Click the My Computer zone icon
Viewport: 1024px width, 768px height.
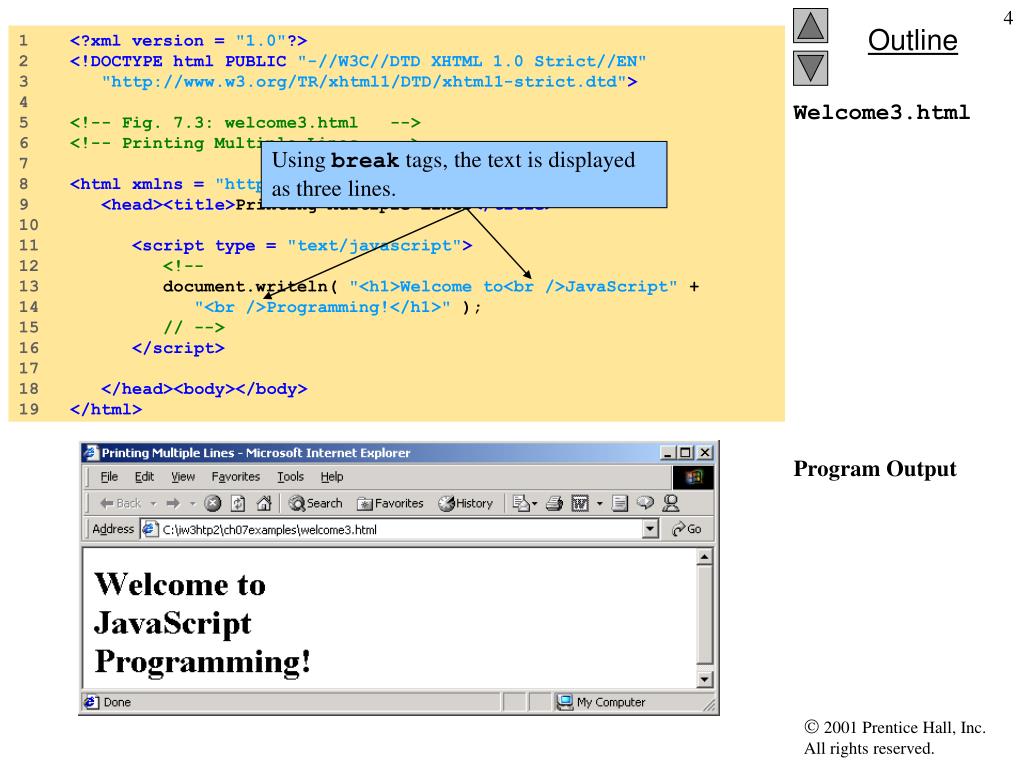(x=564, y=703)
